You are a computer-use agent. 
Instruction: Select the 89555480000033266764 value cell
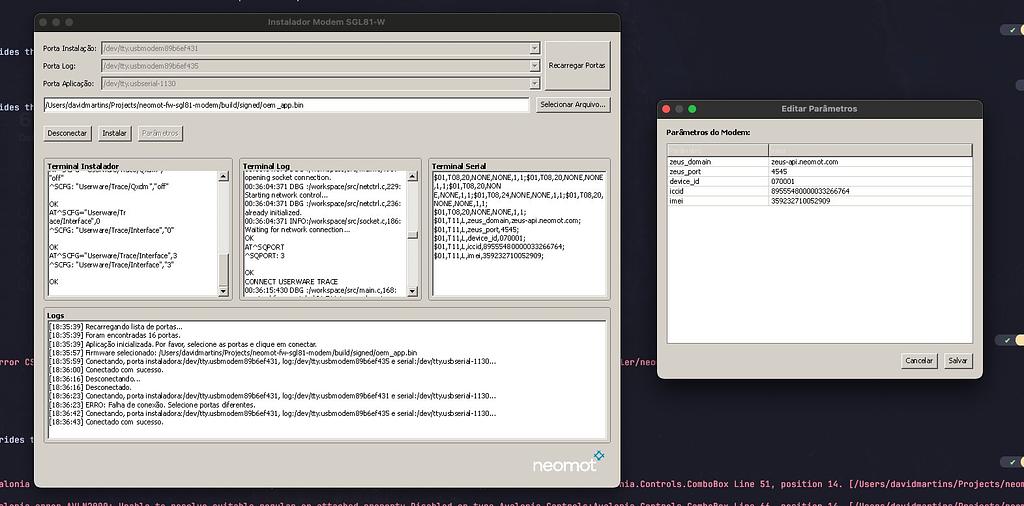pyautogui.click(x=871, y=191)
